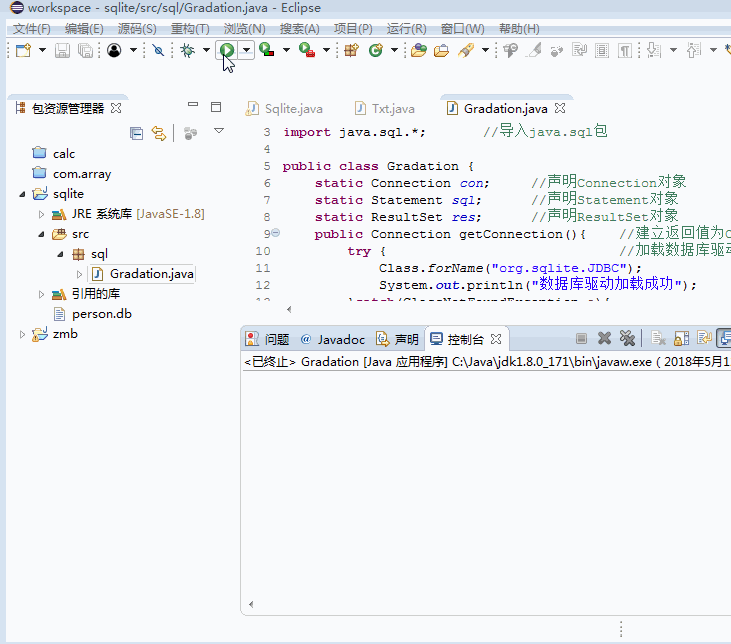Click the Coverage run icon

click(267, 50)
